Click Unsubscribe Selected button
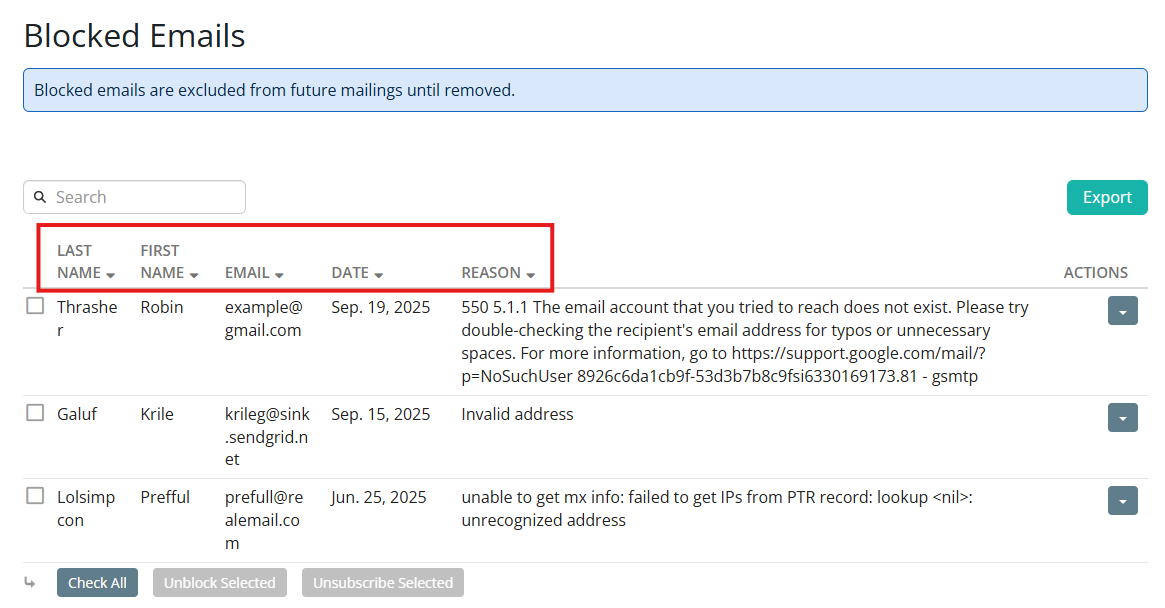This screenshot has width=1165, height=608. (x=382, y=583)
